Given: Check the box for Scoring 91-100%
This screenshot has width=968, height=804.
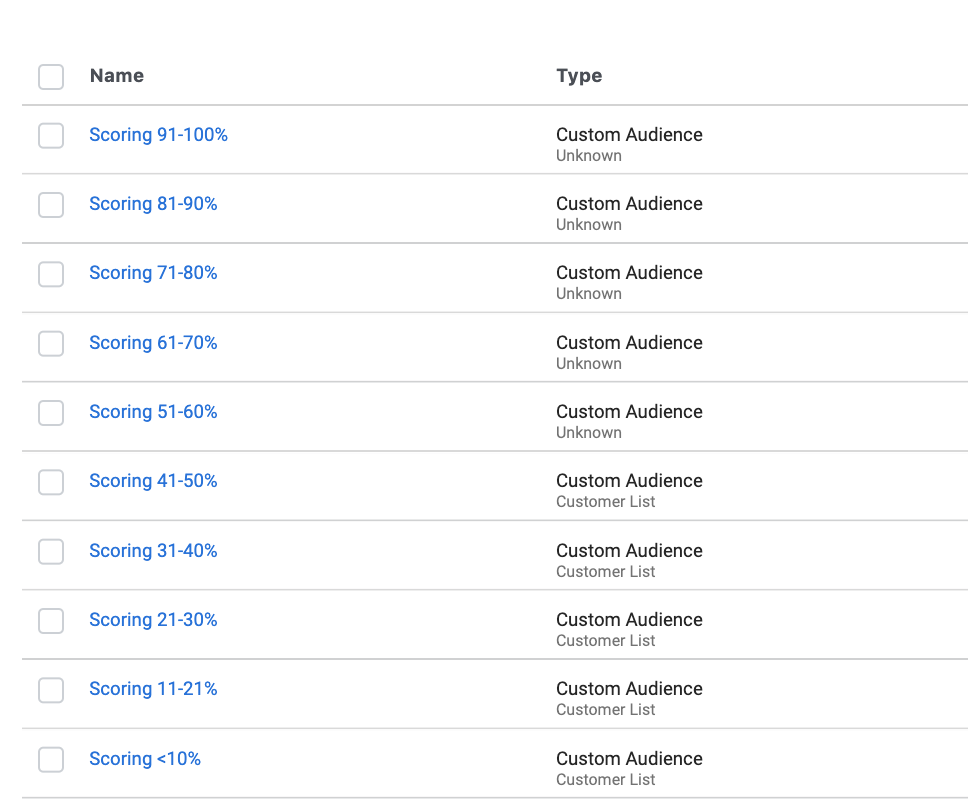Looking at the screenshot, I should 51,136.
